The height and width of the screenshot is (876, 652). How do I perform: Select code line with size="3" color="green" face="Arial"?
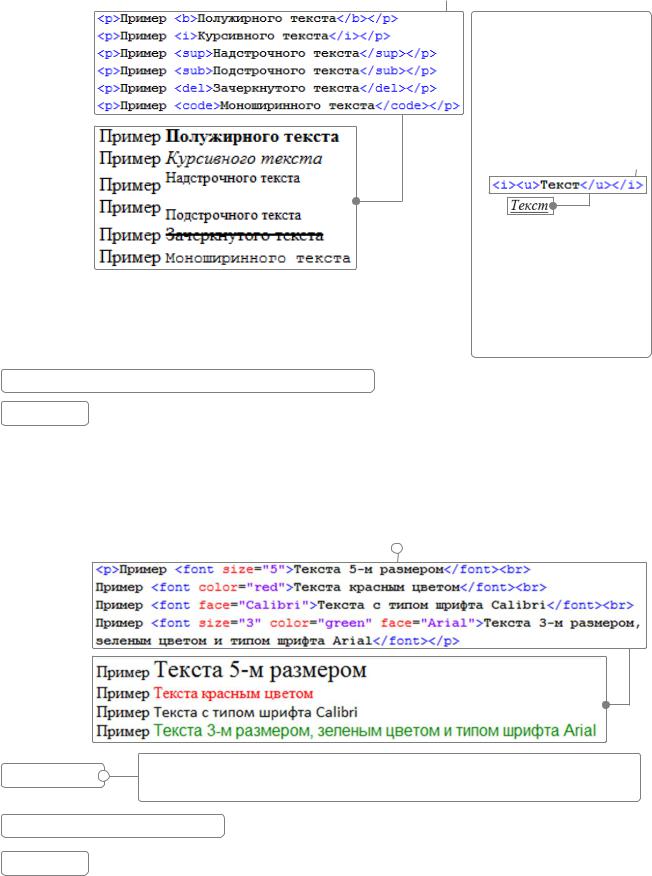pos(369,623)
